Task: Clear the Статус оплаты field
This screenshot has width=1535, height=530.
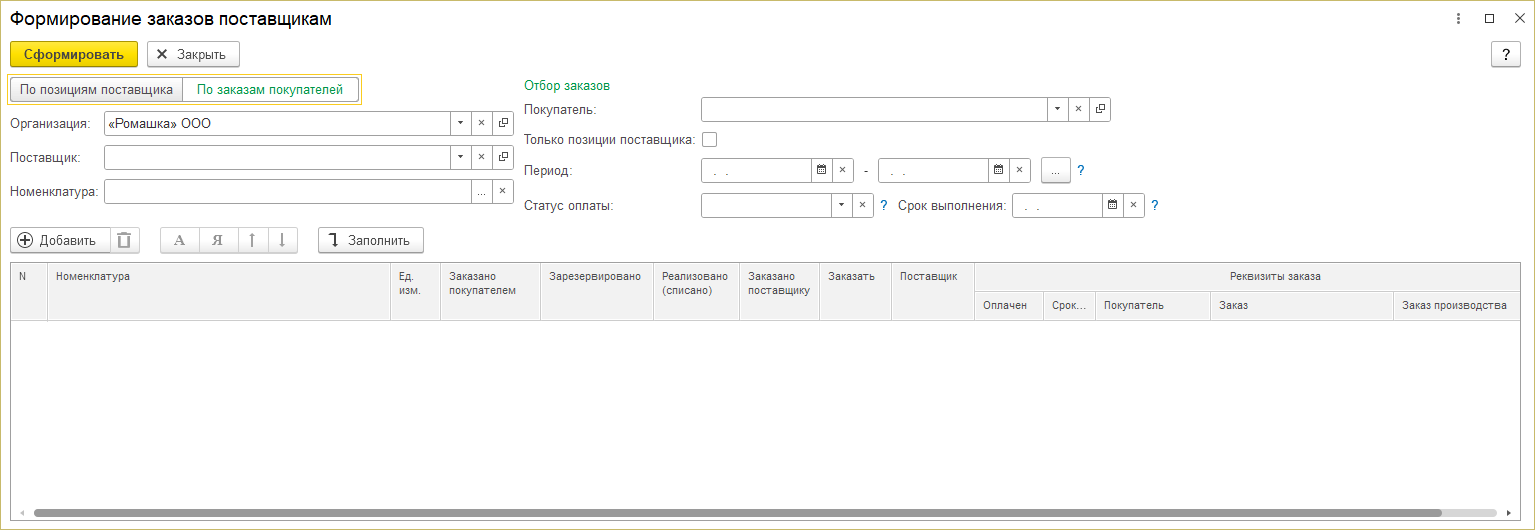Action: [x=864, y=205]
